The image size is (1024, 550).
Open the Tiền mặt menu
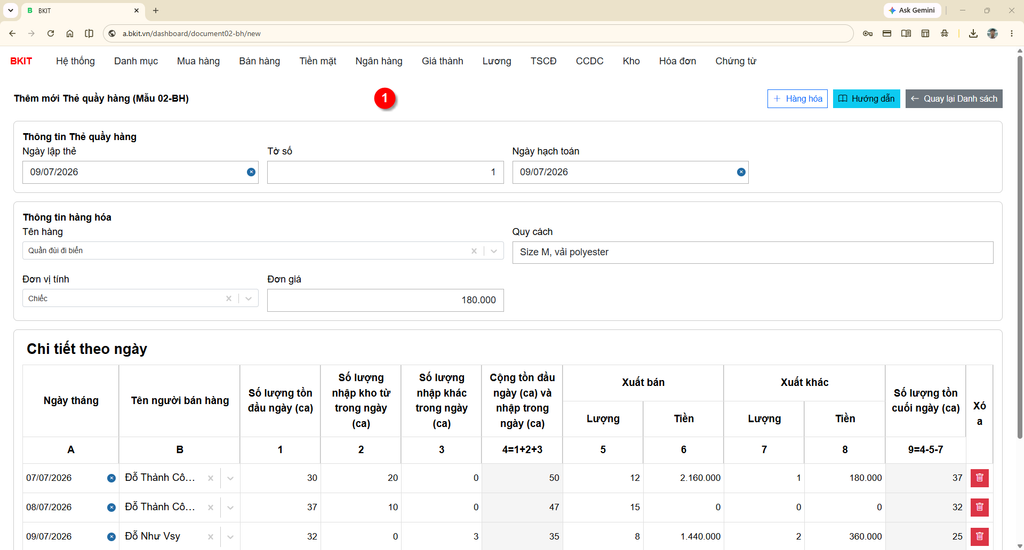click(x=318, y=61)
